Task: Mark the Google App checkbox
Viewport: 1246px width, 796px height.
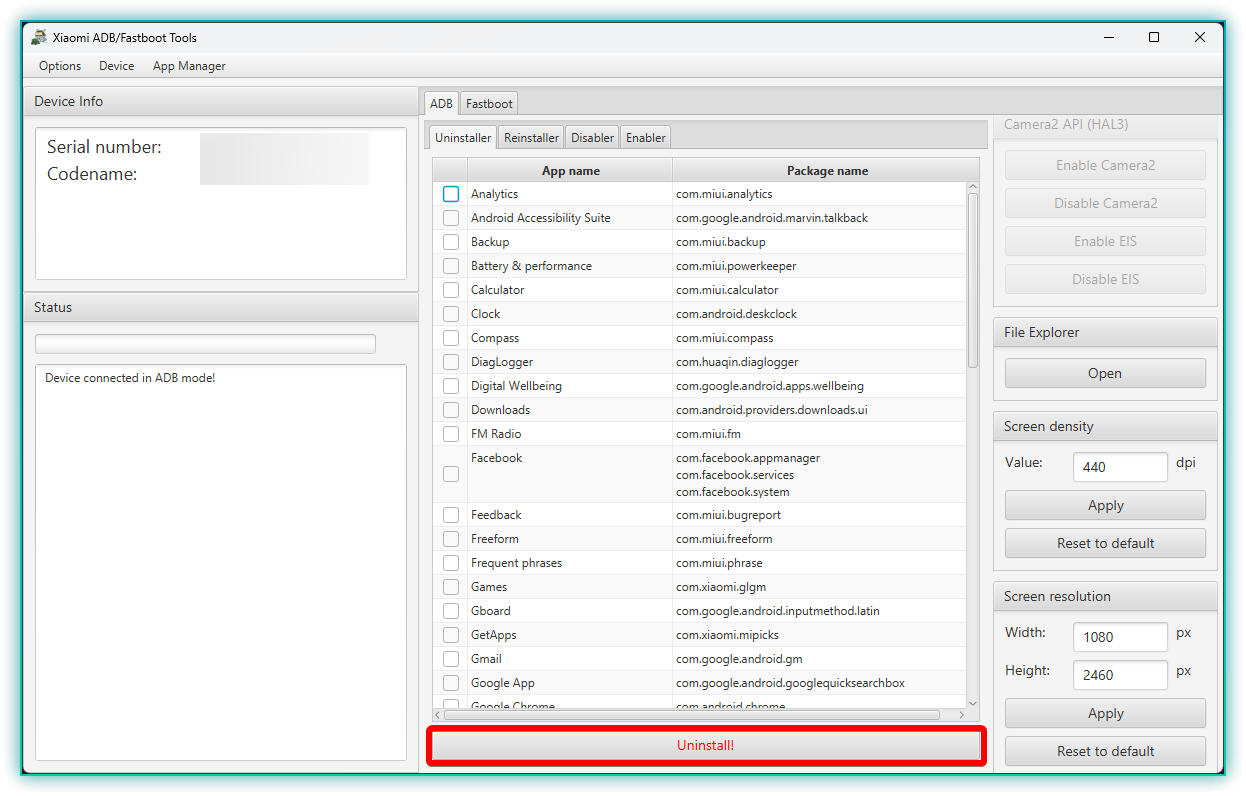Action: (451, 683)
